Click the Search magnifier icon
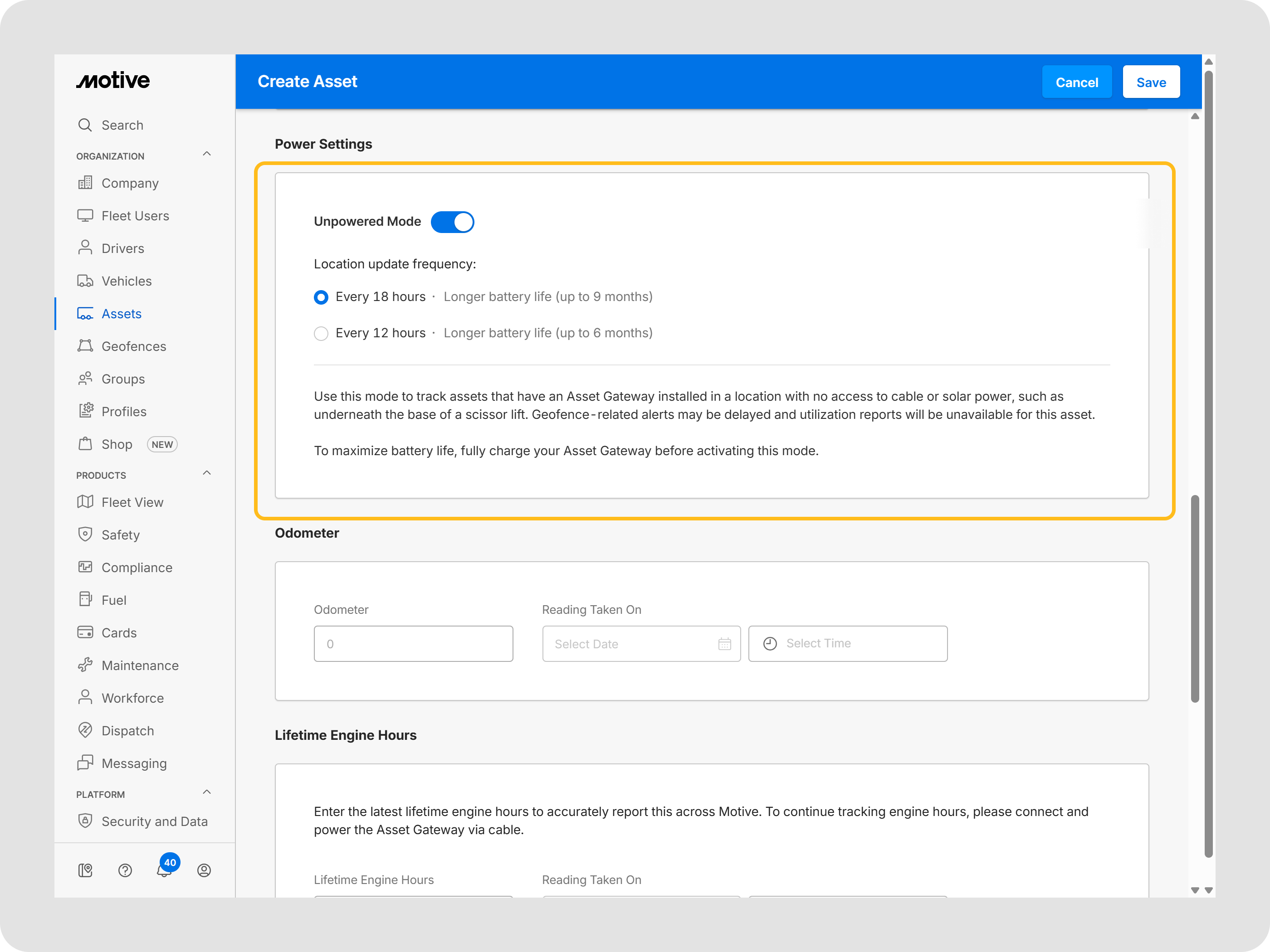 click(85, 125)
